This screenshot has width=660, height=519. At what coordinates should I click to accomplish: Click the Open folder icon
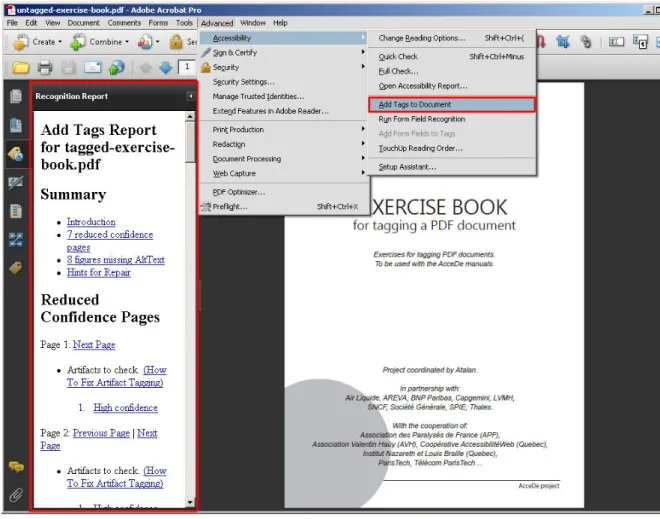(x=20, y=67)
